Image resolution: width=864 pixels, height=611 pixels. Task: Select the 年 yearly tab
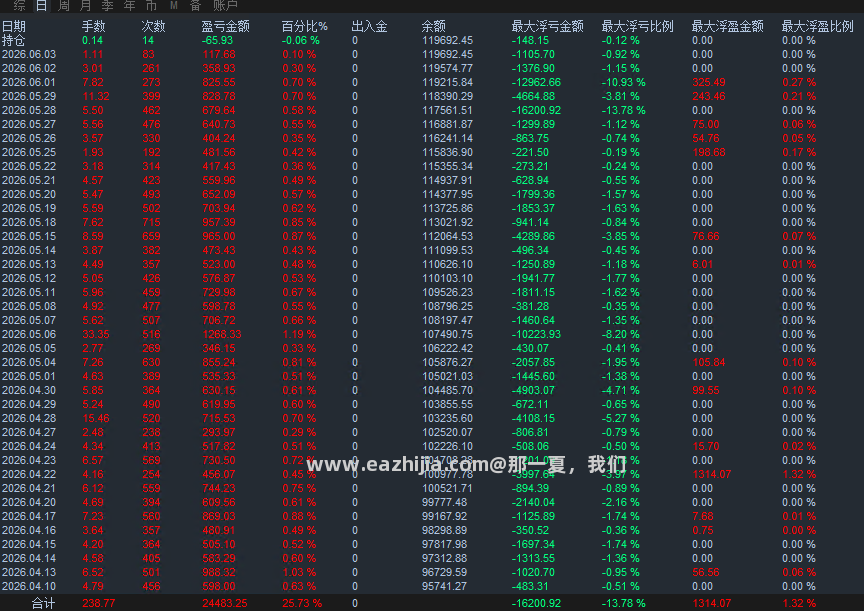tap(129, 6)
